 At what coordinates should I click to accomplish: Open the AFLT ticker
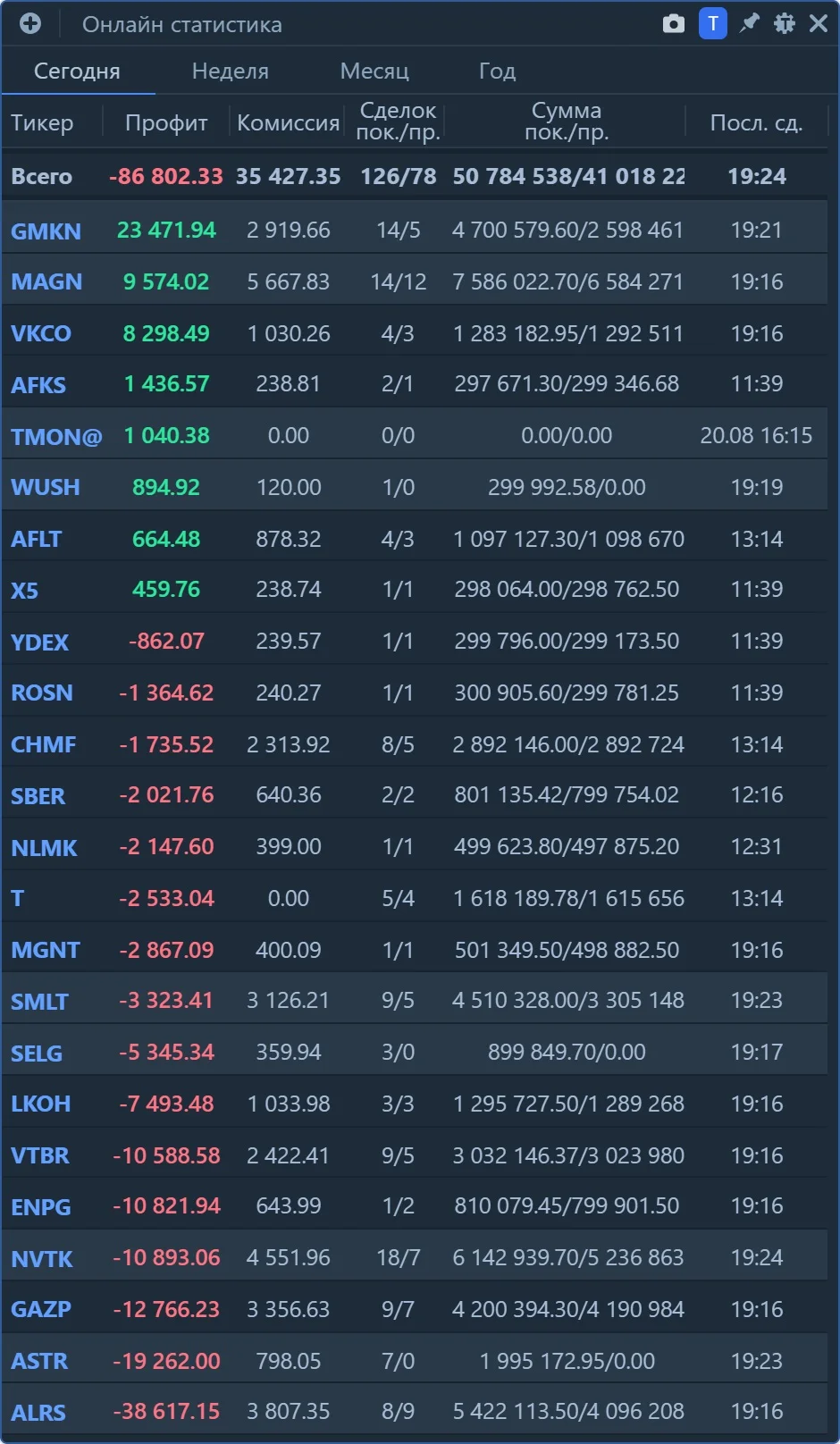pyautogui.click(x=37, y=539)
